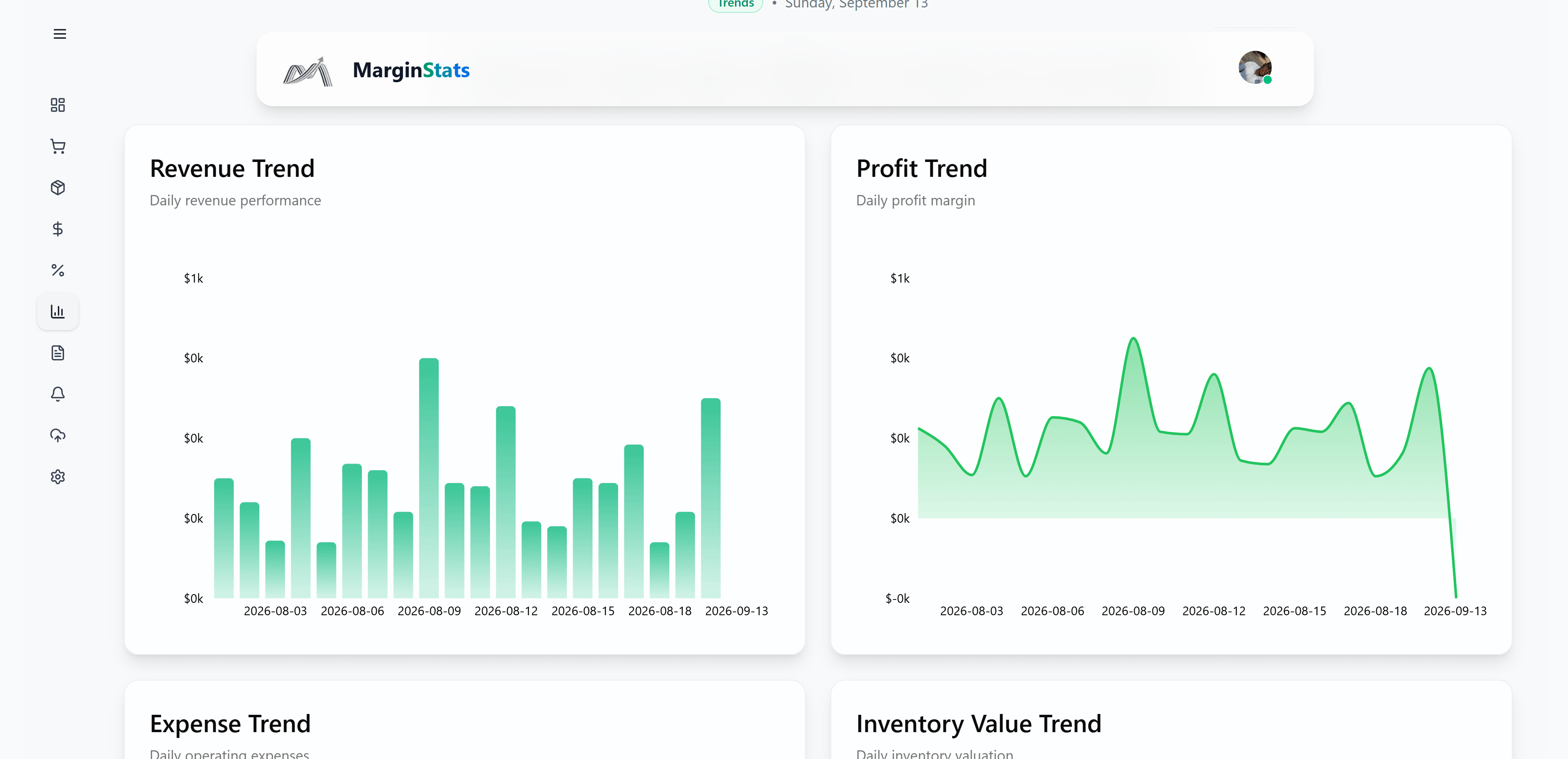Open the dashboard grid icon in sidebar

coord(58,105)
